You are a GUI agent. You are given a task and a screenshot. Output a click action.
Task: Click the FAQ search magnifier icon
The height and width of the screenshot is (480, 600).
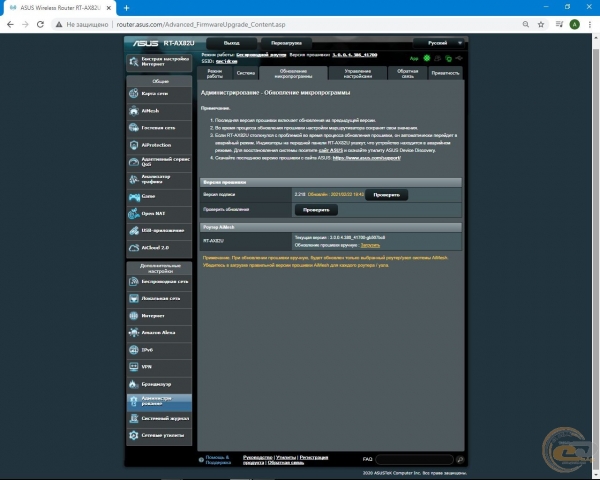pyautogui.click(x=460, y=459)
